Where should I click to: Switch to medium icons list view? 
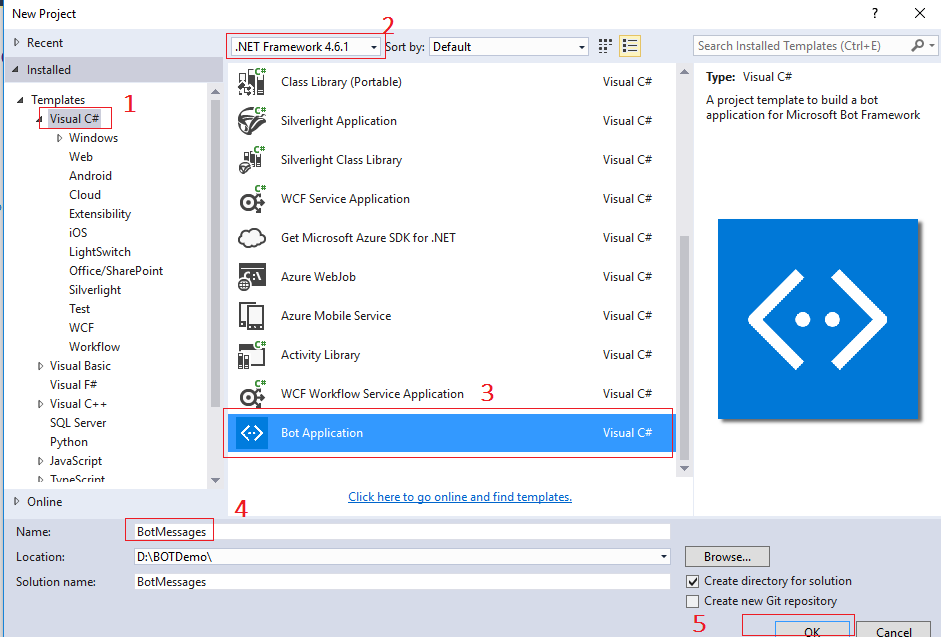(630, 46)
